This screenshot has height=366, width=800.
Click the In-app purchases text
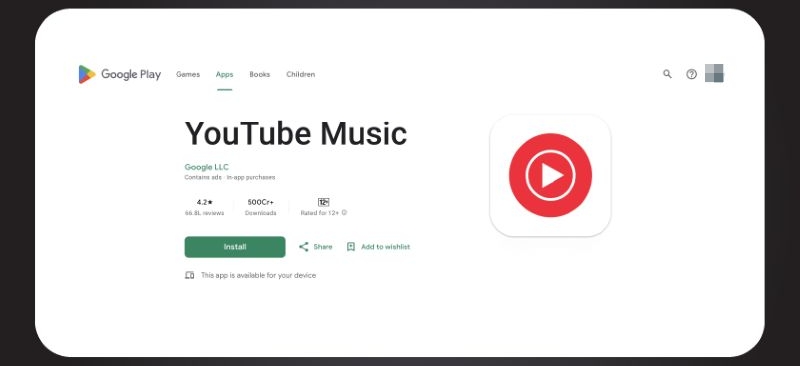(x=251, y=178)
